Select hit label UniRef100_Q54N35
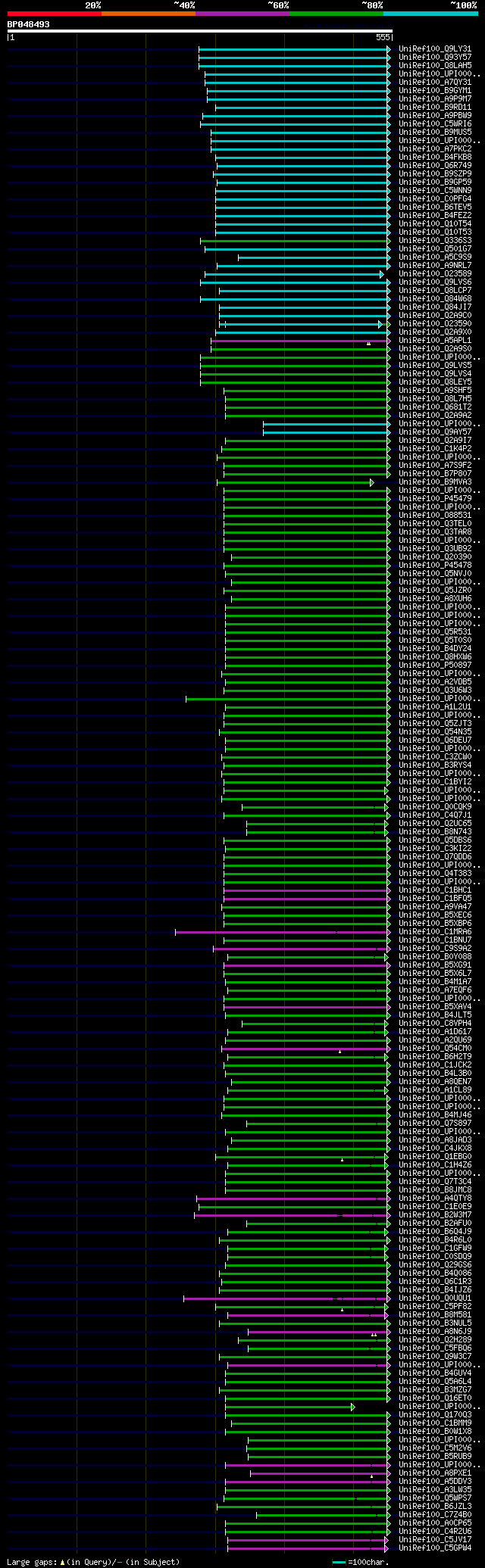This screenshot has width=485, height=1568. pos(436,732)
